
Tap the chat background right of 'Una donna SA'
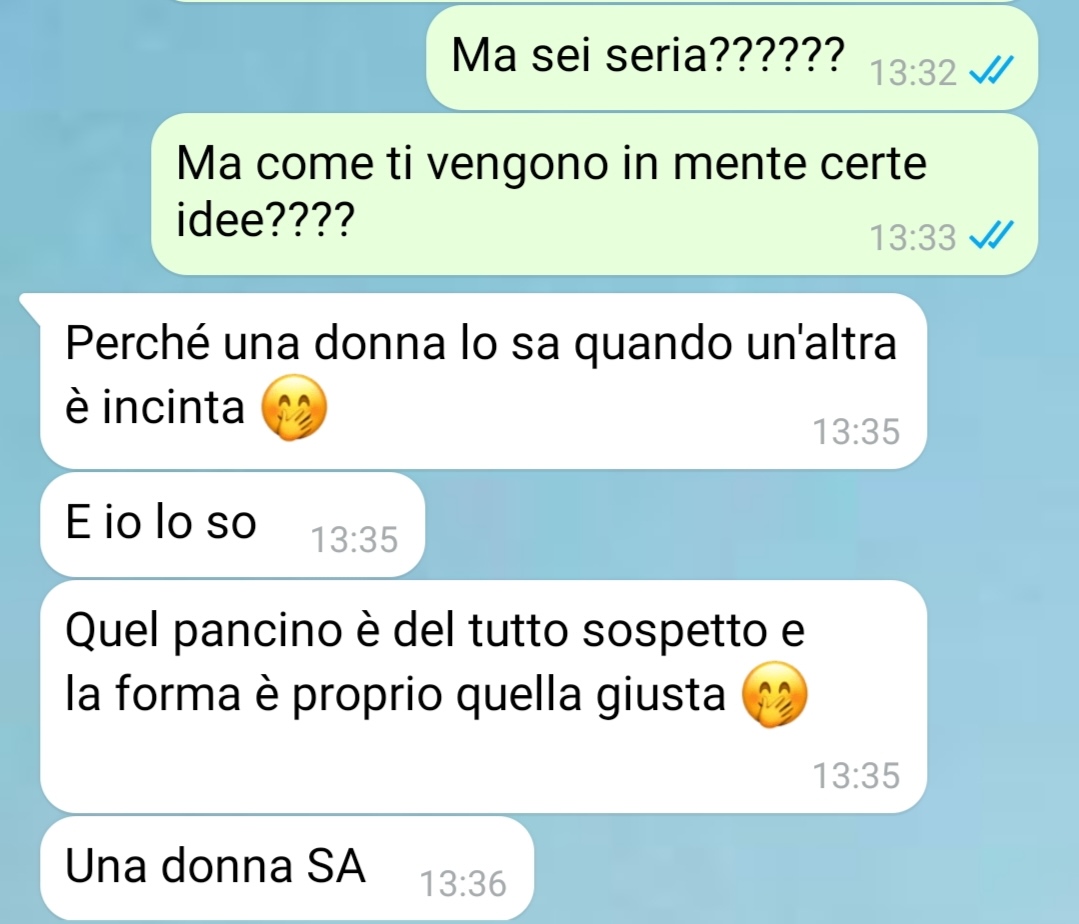pos(798,868)
